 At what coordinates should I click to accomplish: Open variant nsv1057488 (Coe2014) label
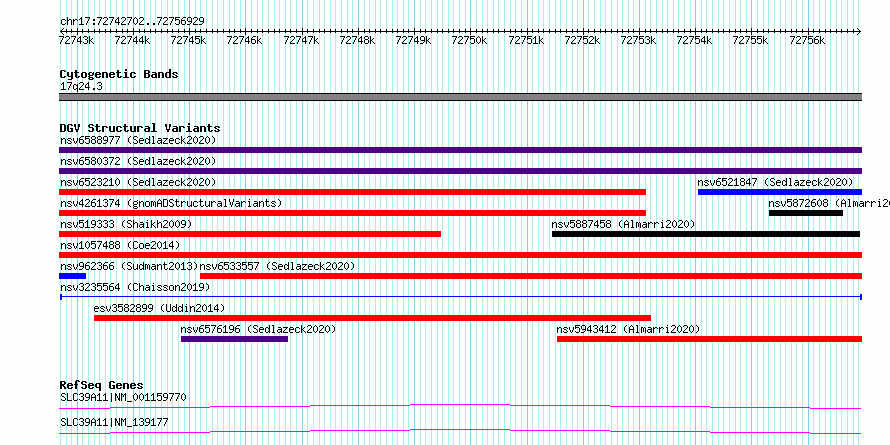(x=120, y=245)
